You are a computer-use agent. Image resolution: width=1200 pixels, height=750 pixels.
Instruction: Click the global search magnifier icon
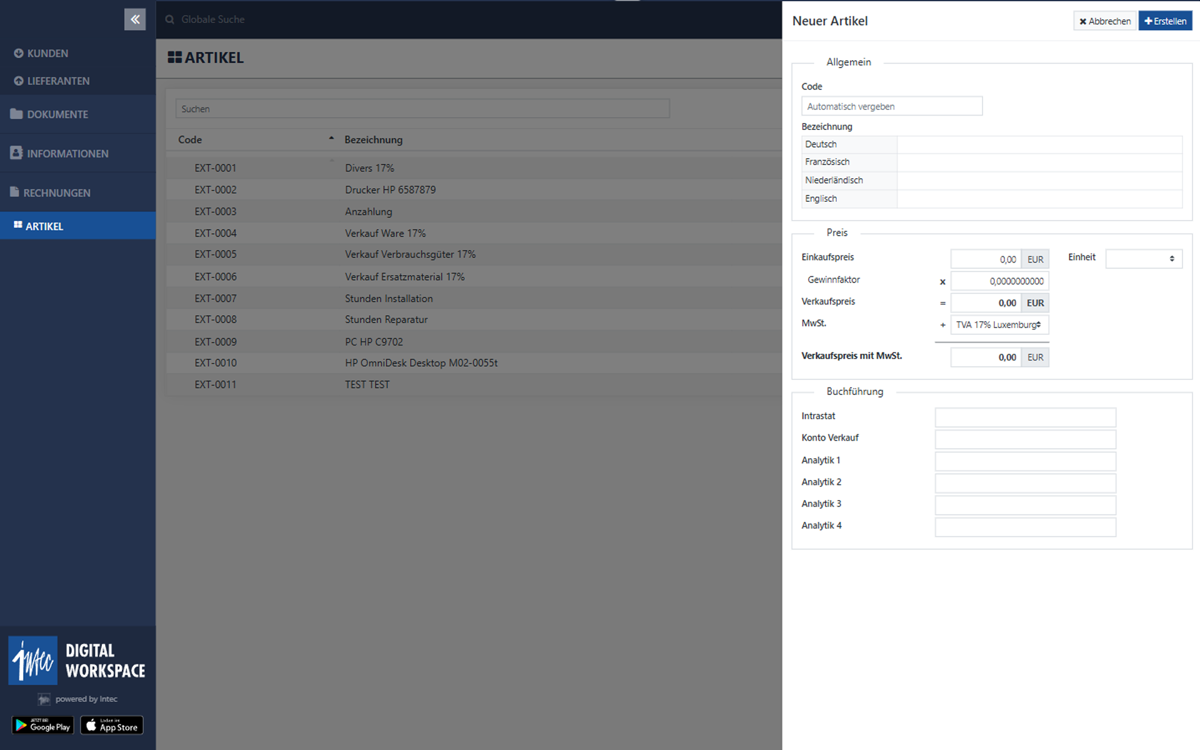pyautogui.click(x=170, y=20)
